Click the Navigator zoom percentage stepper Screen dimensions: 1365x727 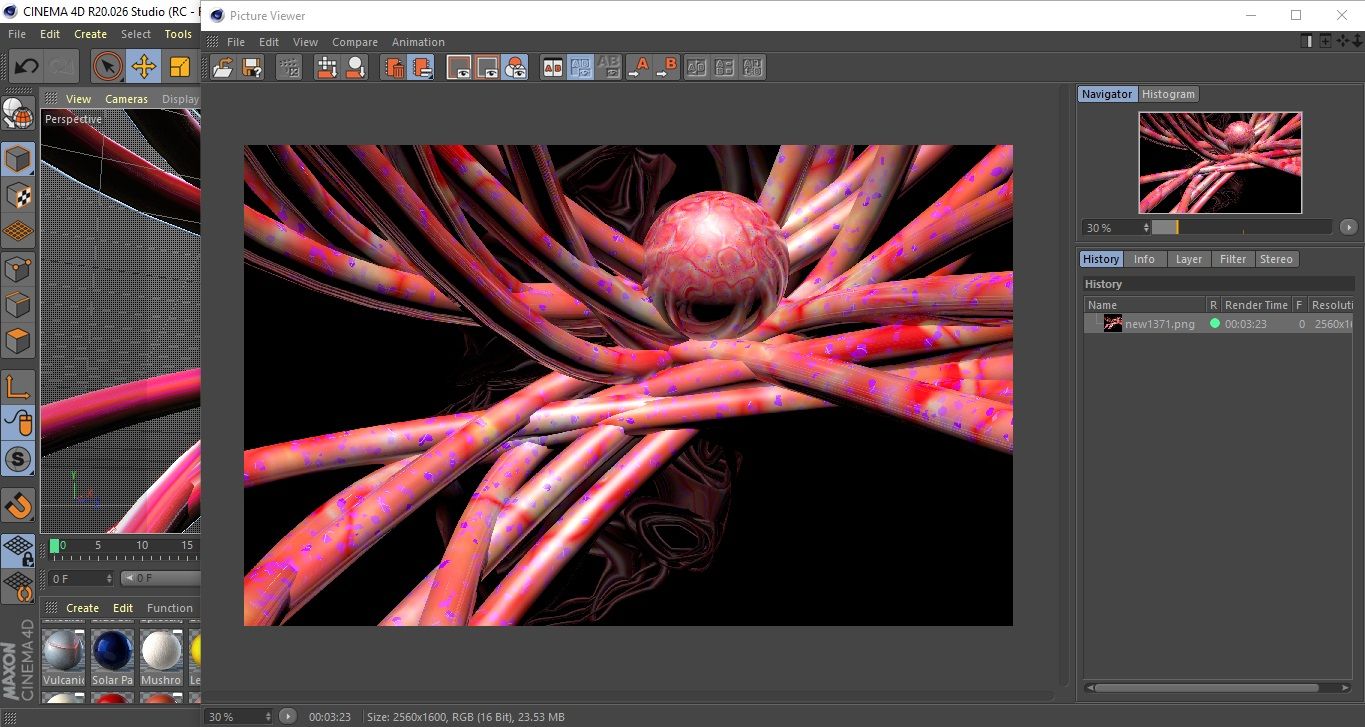tap(1146, 227)
